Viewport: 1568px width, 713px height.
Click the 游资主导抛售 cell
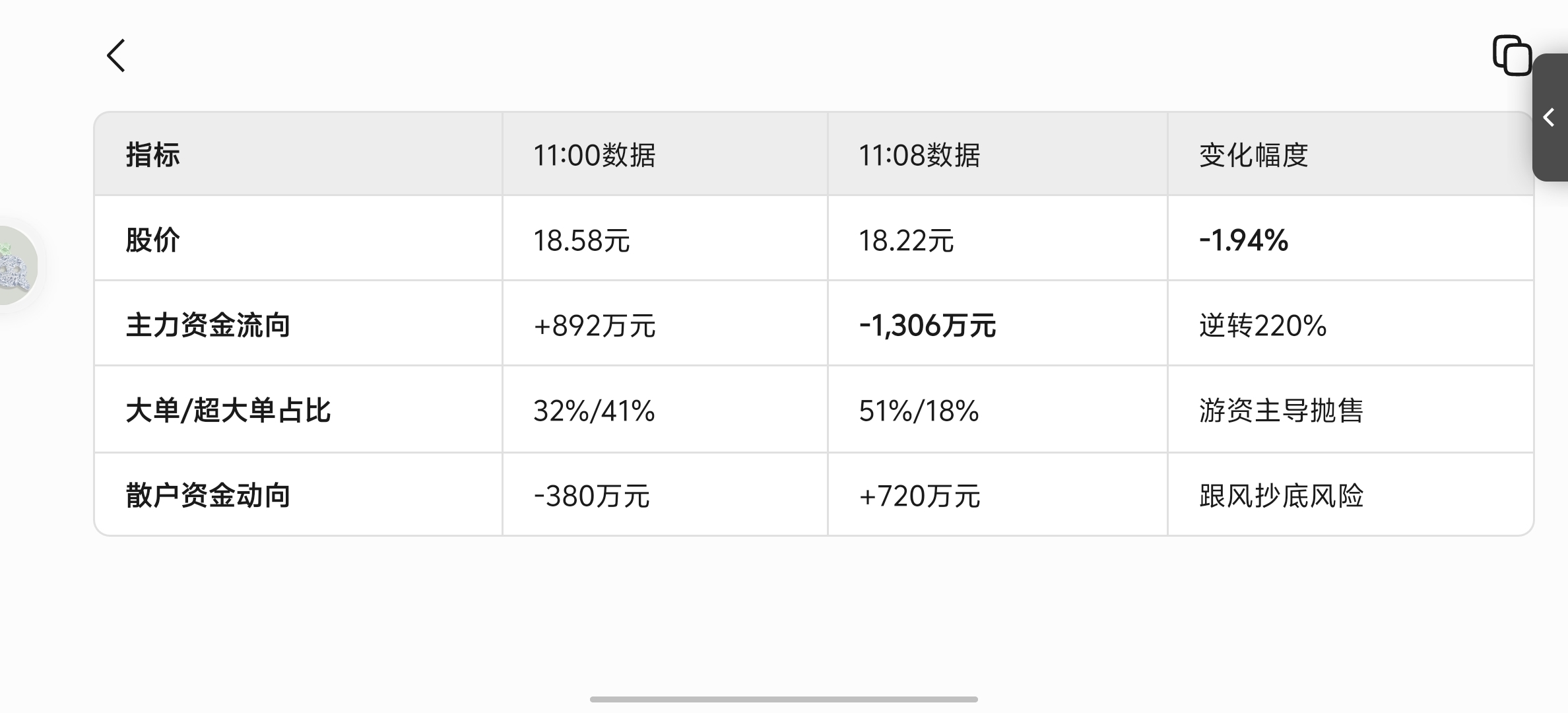[x=1281, y=410]
